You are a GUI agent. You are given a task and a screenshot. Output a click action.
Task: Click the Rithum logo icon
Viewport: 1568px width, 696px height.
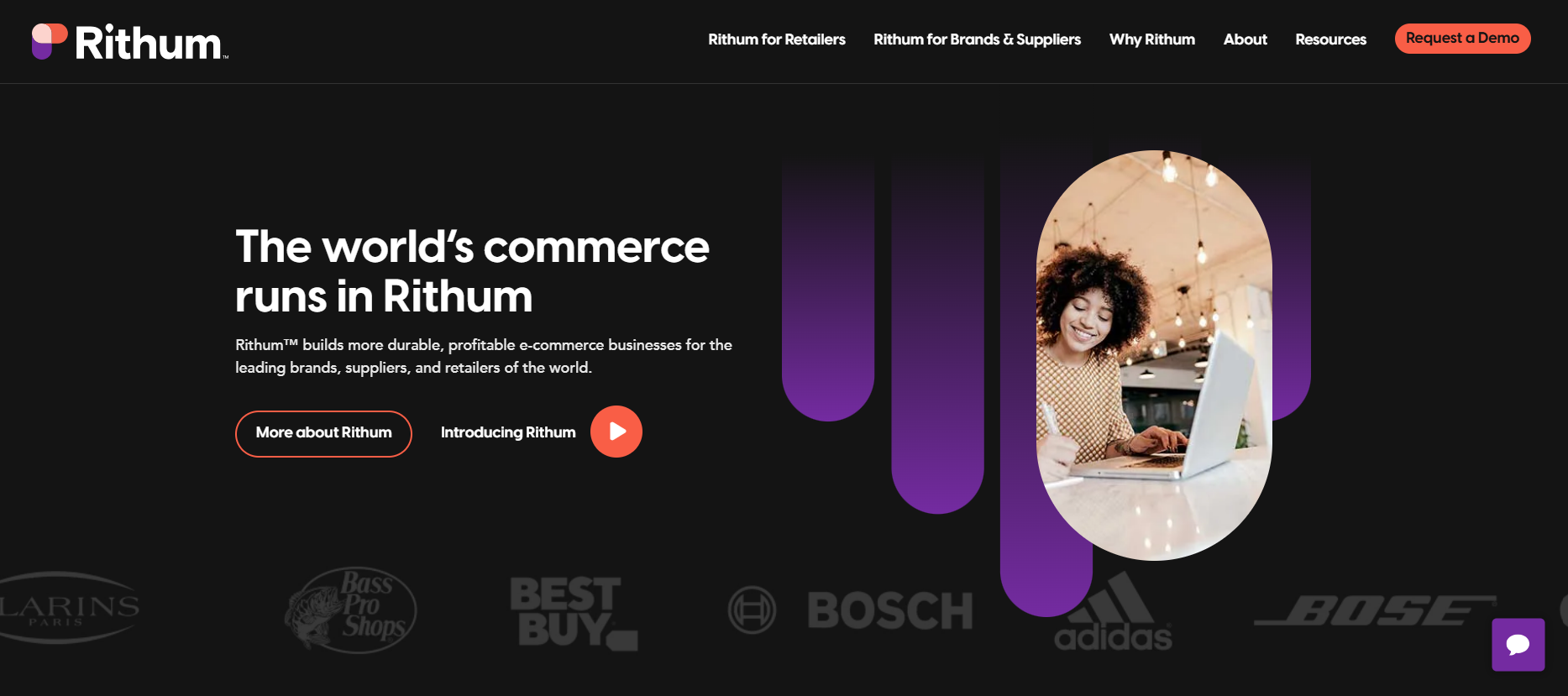coord(50,41)
